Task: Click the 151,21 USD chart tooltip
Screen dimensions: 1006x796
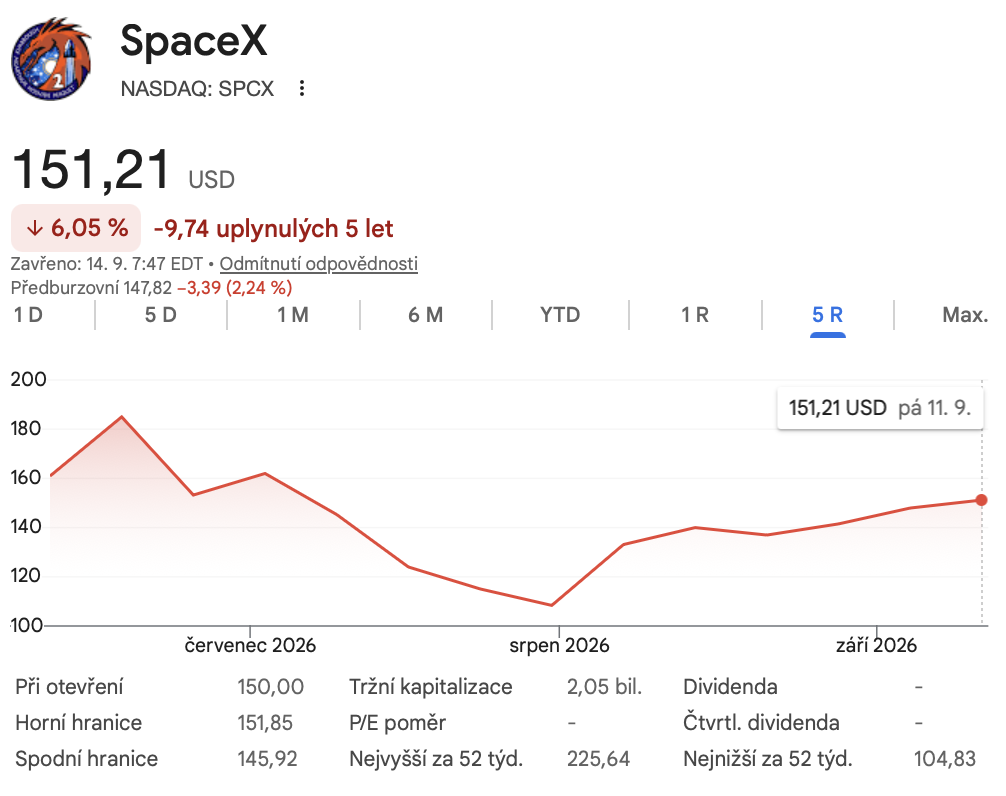Action: click(x=880, y=408)
